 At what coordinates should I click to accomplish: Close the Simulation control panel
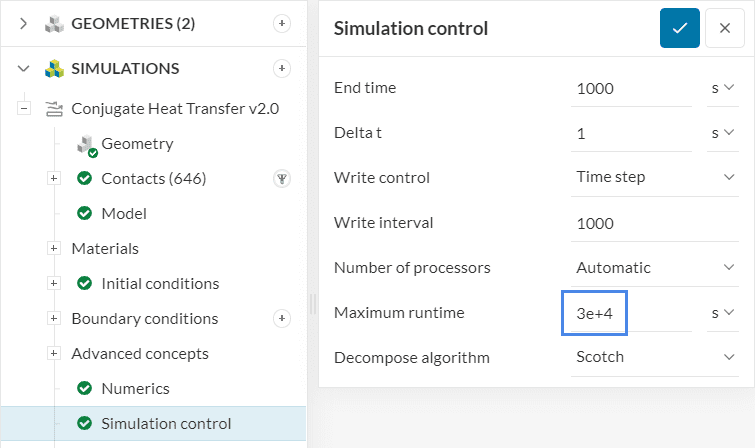click(725, 28)
